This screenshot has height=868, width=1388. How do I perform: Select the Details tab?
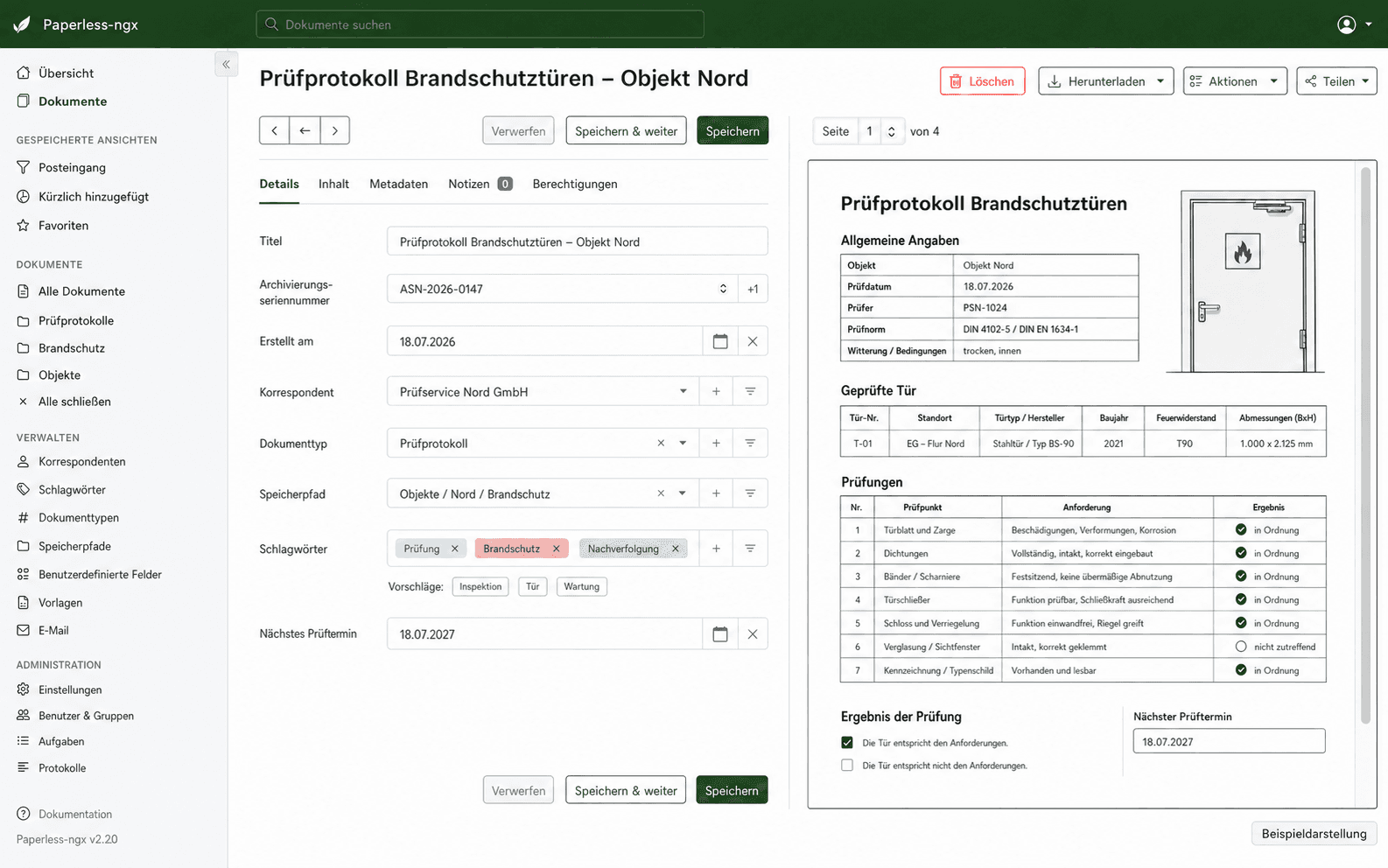tap(279, 184)
